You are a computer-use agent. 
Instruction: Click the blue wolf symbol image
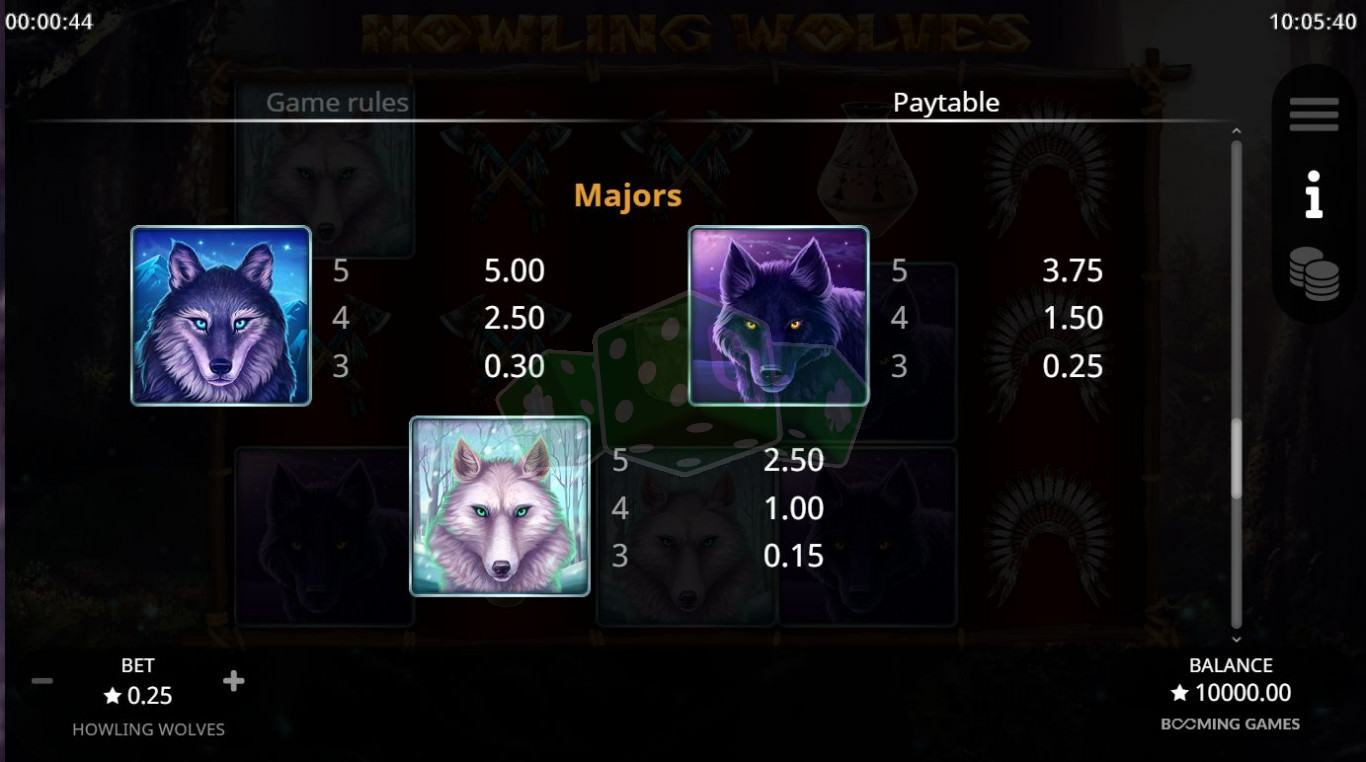pos(221,316)
